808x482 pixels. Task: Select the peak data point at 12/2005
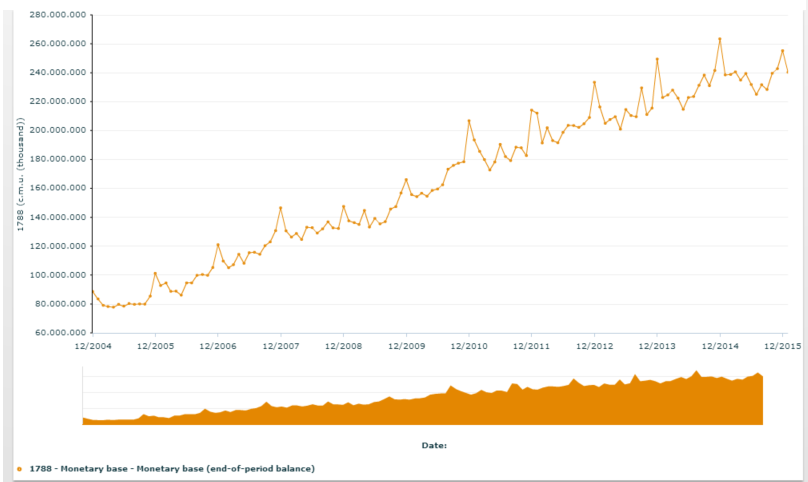pos(155,273)
